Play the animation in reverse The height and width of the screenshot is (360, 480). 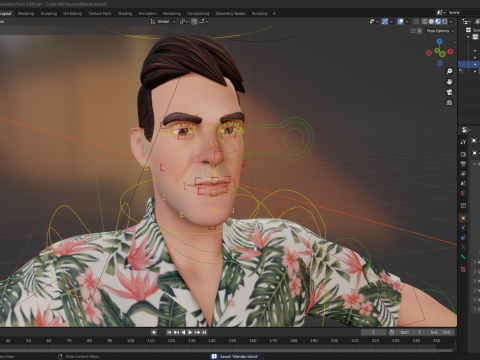click(x=183, y=332)
